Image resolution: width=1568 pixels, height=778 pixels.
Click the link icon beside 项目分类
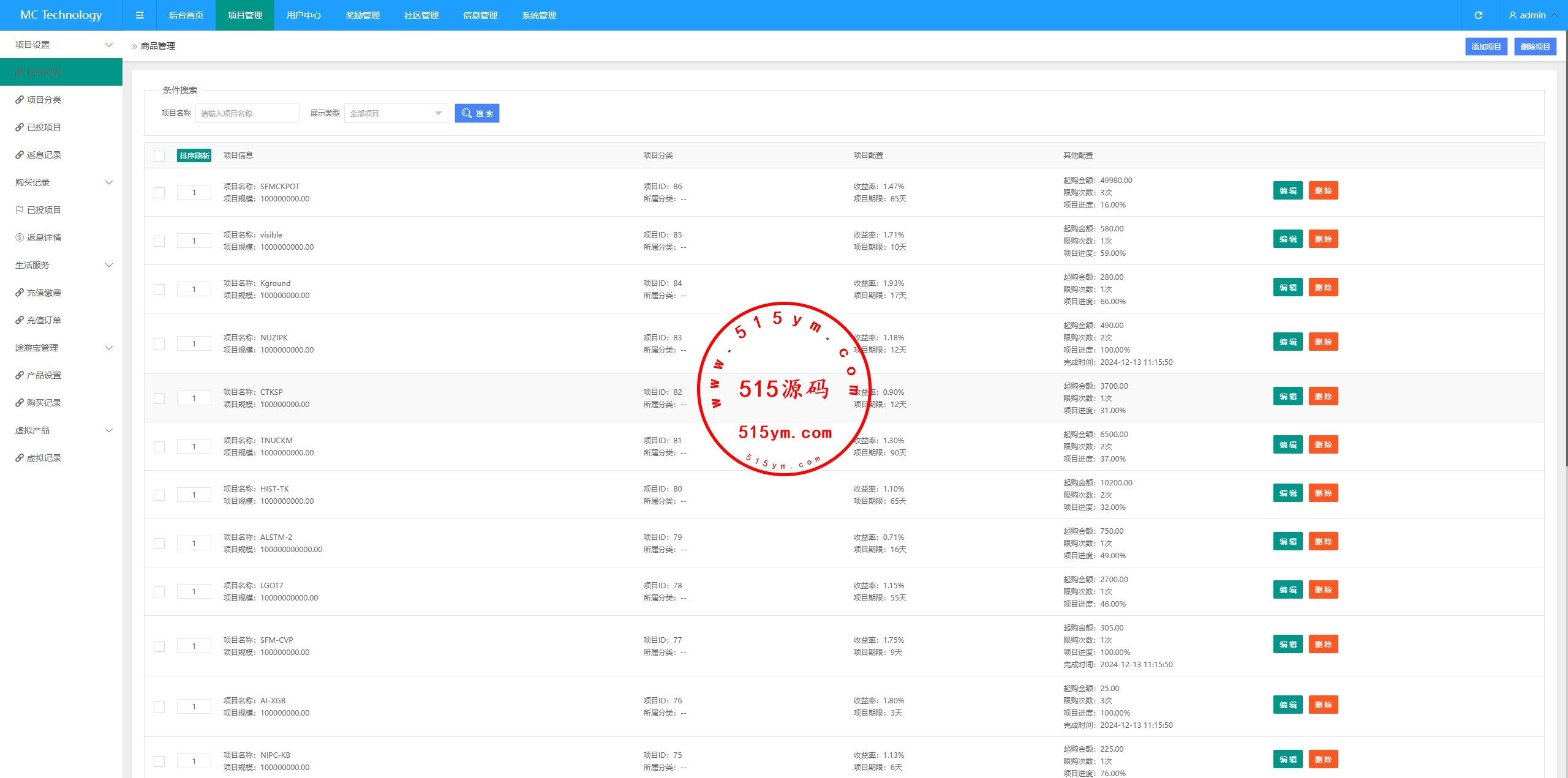click(x=20, y=100)
